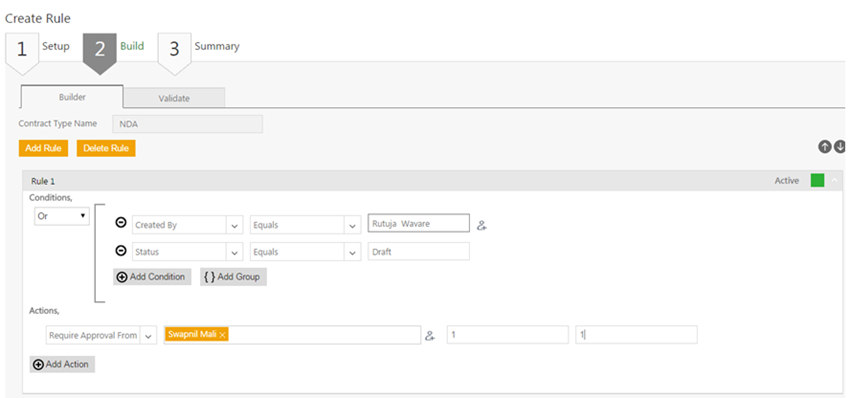
Task: Click the Conditions label
Action: tap(50, 198)
